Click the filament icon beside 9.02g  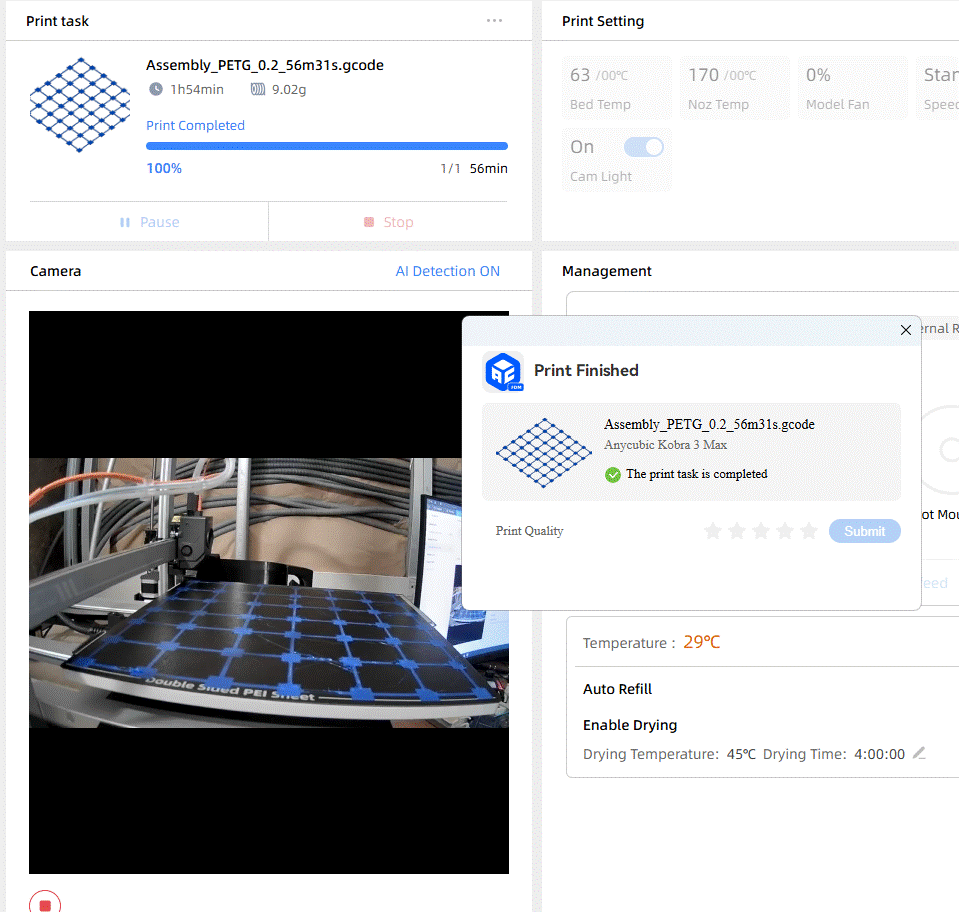[x=257, y=89]
